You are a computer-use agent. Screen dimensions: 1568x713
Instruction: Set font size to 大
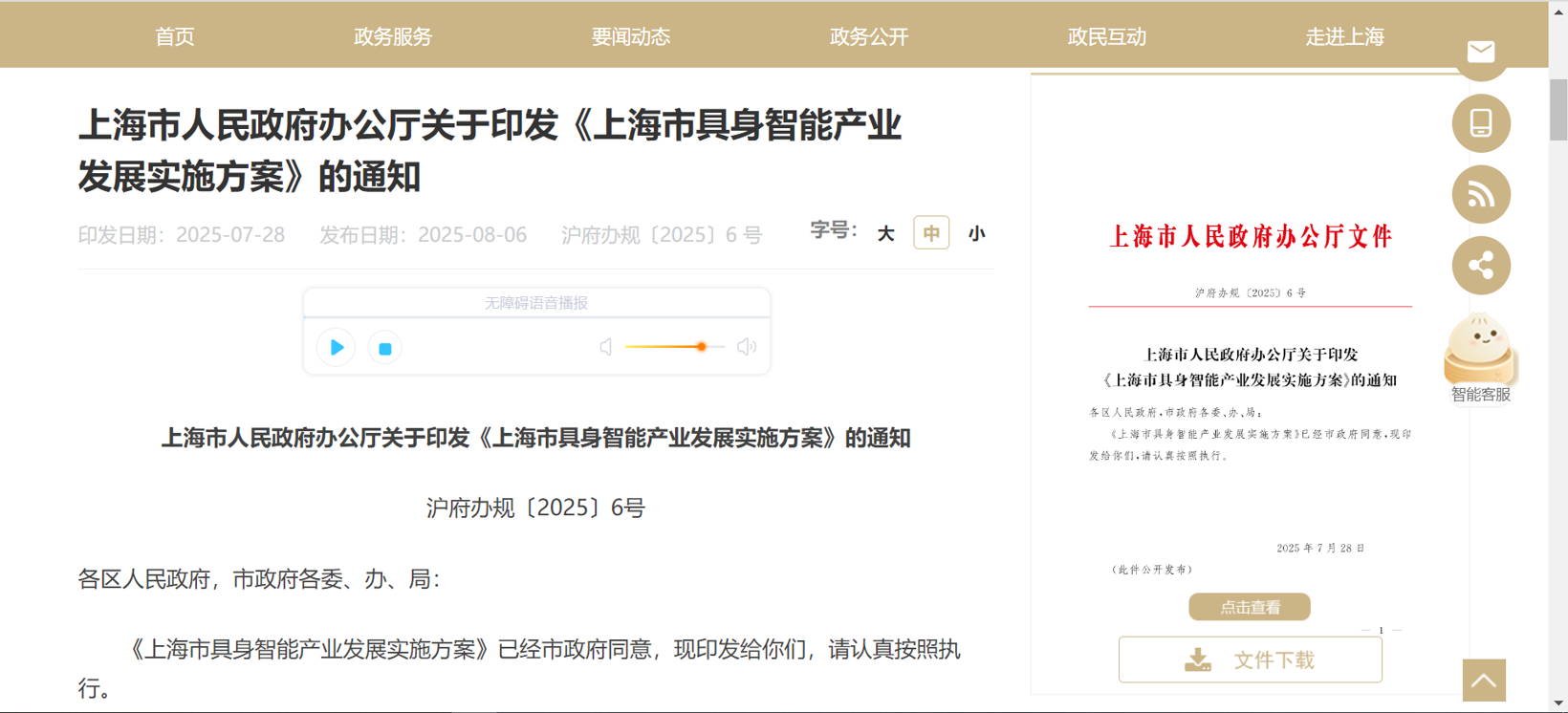click(885, 233)
